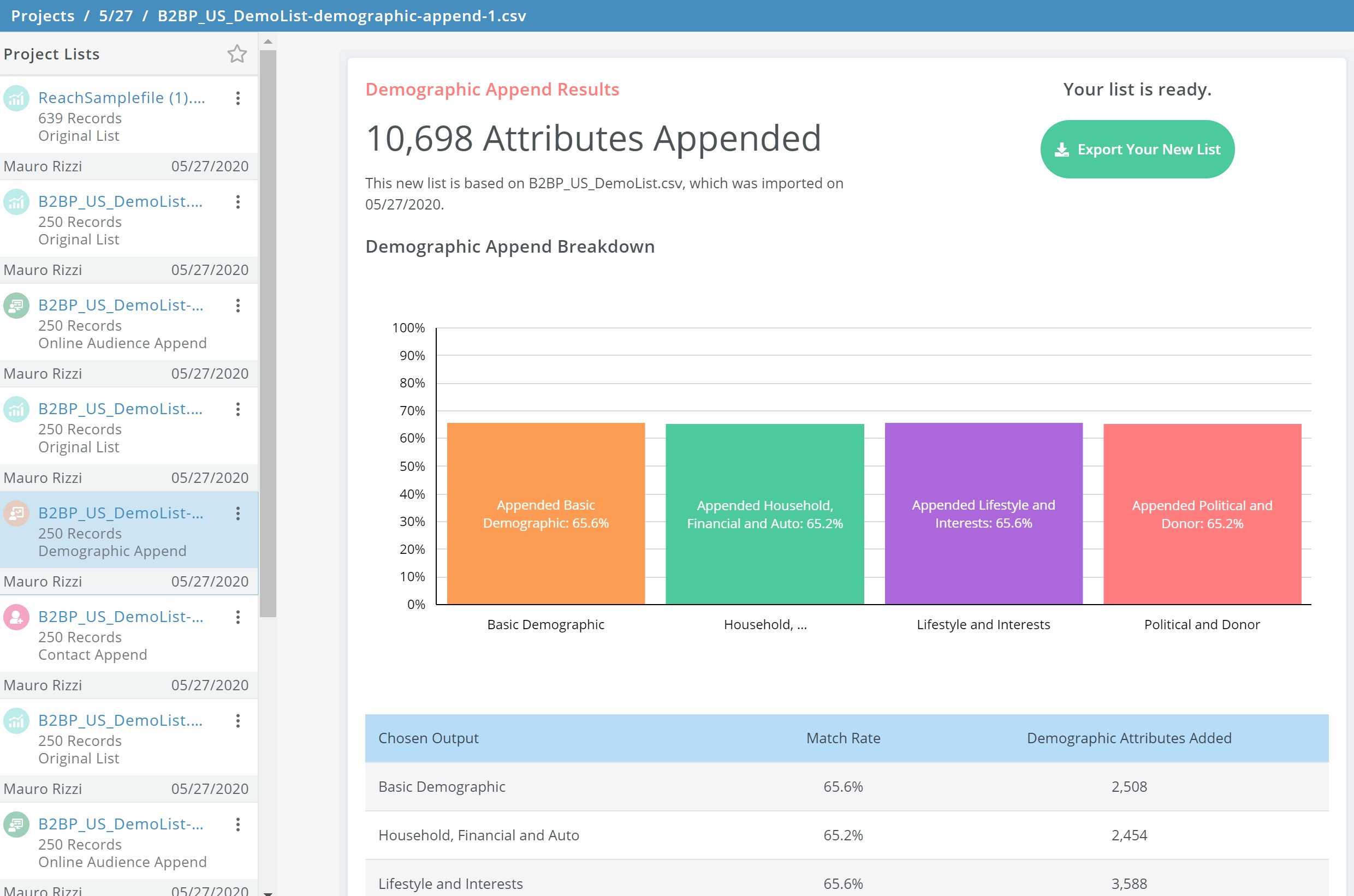The image size is (1354, 896).
Task: Open 5/27 breadcrumb folder
Action: pos(116,15)
